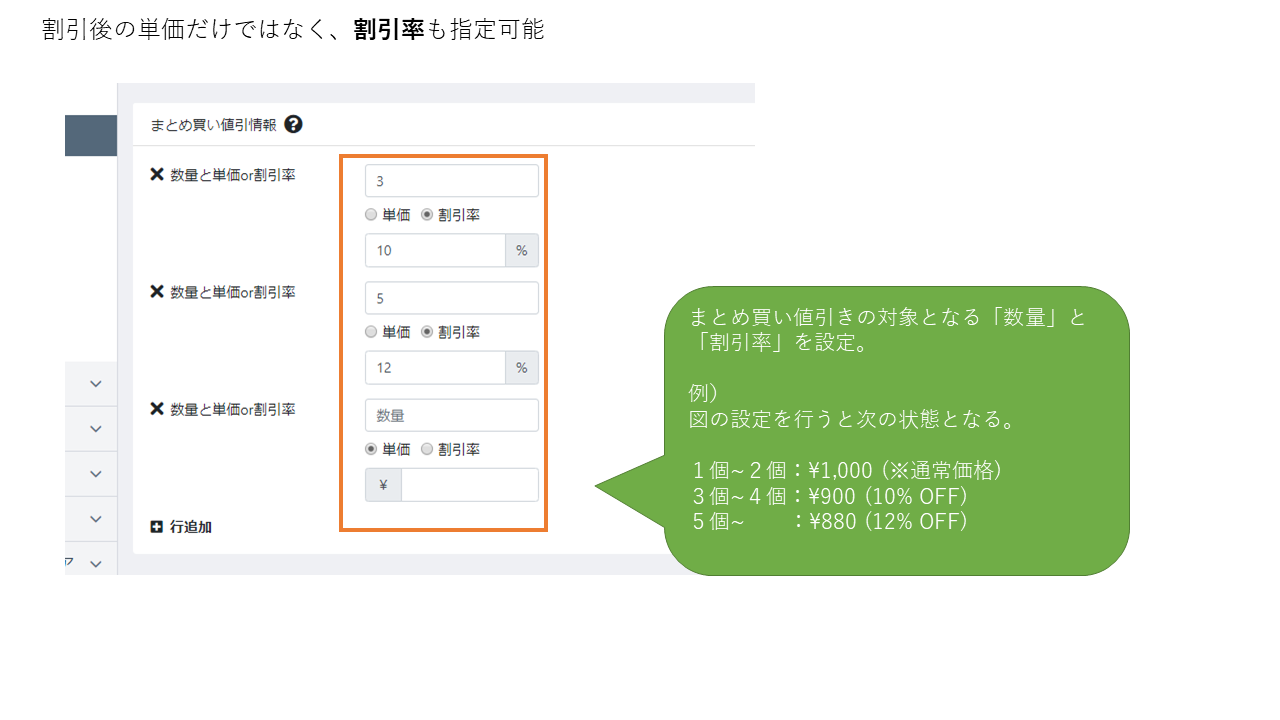Click the quantity field containing 3
1280x720 pixels.
point(451,181)
